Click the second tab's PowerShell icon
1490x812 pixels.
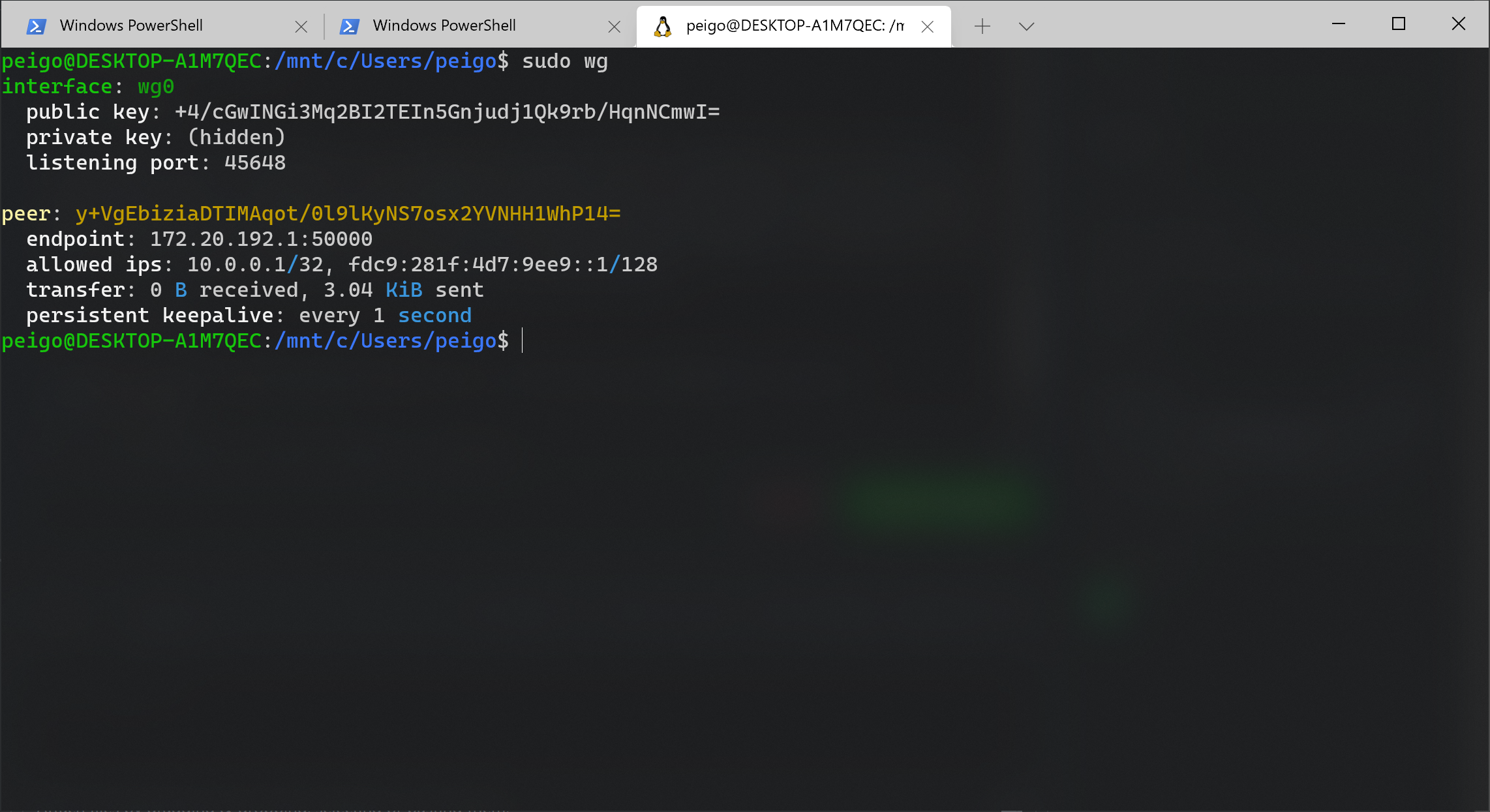click(x=350, y=26)
